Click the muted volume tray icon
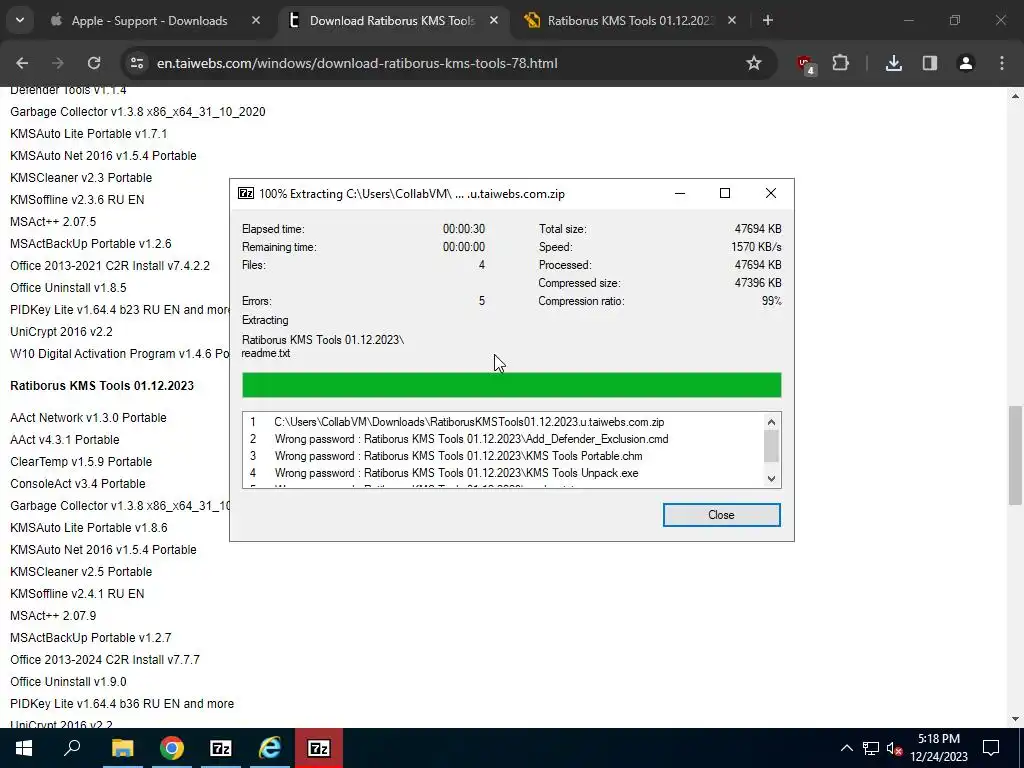This screenshot has height=768, width=1024. [x=894, y=748]
